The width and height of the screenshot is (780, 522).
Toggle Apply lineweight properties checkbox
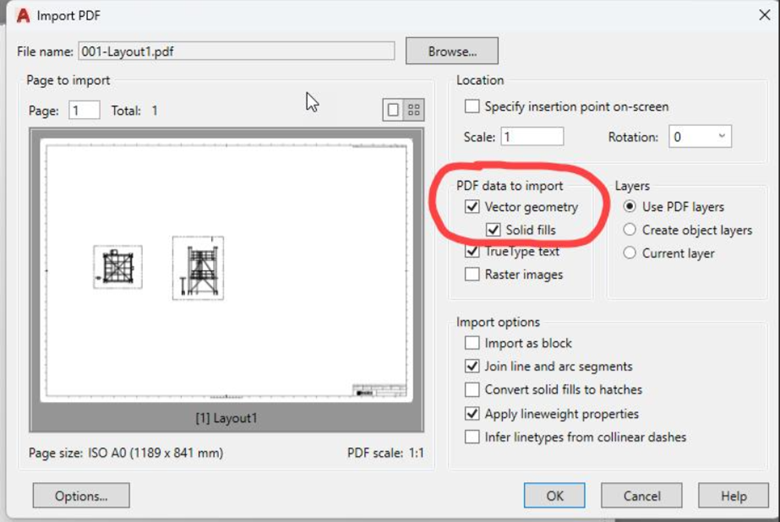click(472, 414)
